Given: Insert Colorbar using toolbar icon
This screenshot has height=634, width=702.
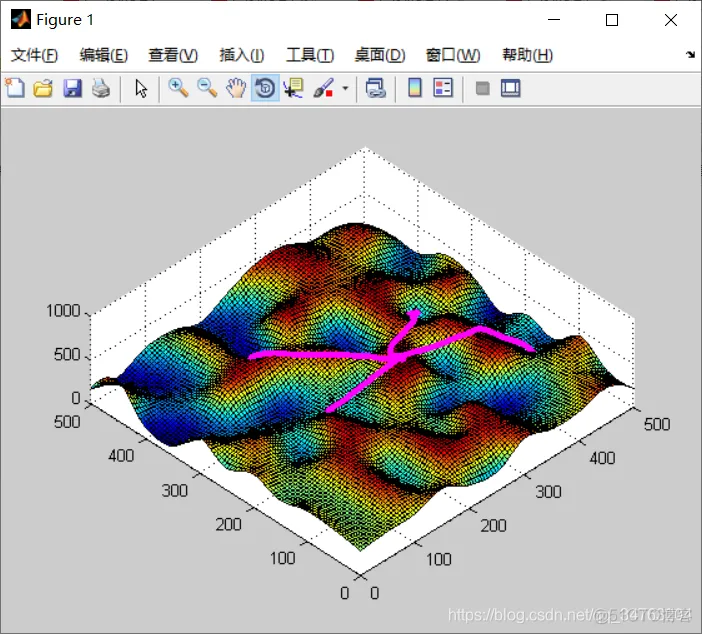Looking at the screenshot, I should (x=415, y=88).
